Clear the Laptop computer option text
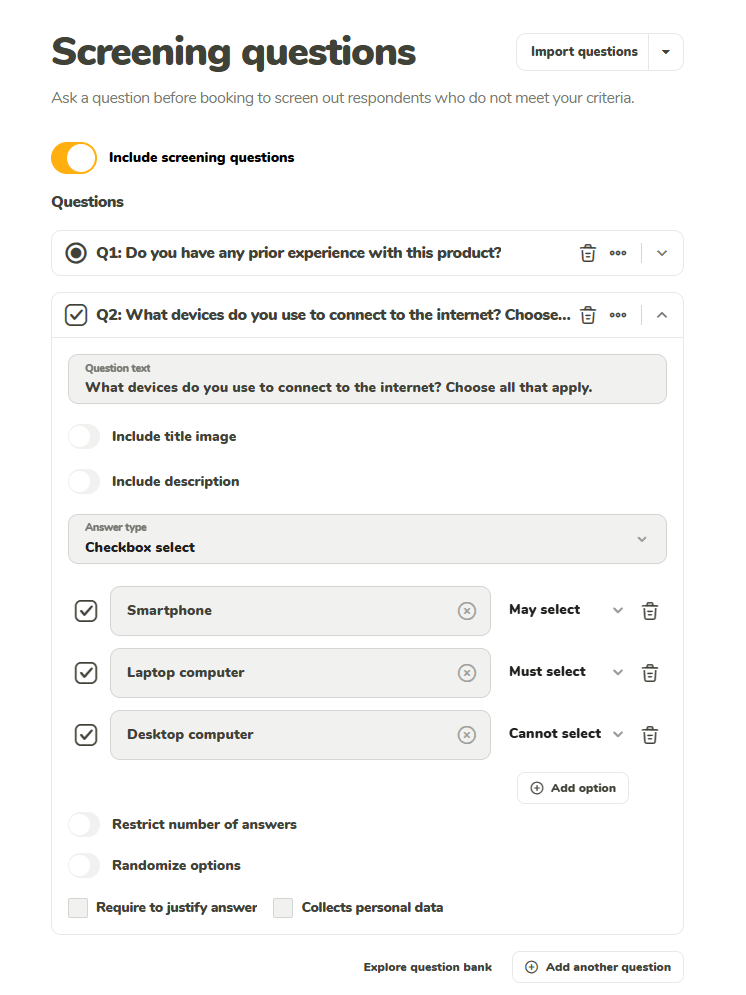The width and height of the screenshot is (746, 995). point(467,673)
